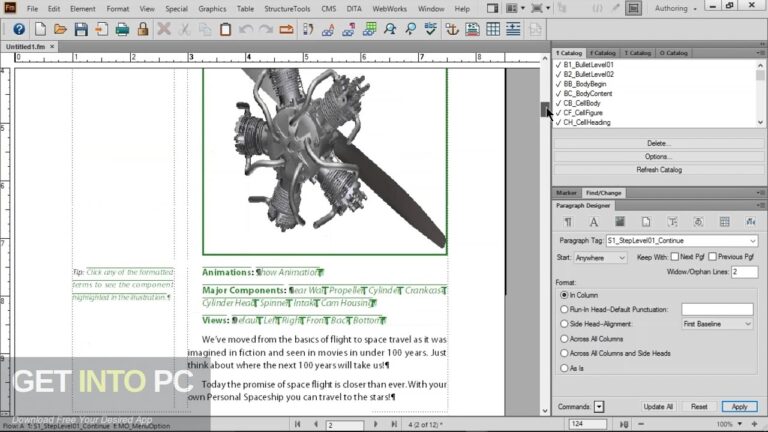
Task: Open the File menu
Action: tap(32, 9)
